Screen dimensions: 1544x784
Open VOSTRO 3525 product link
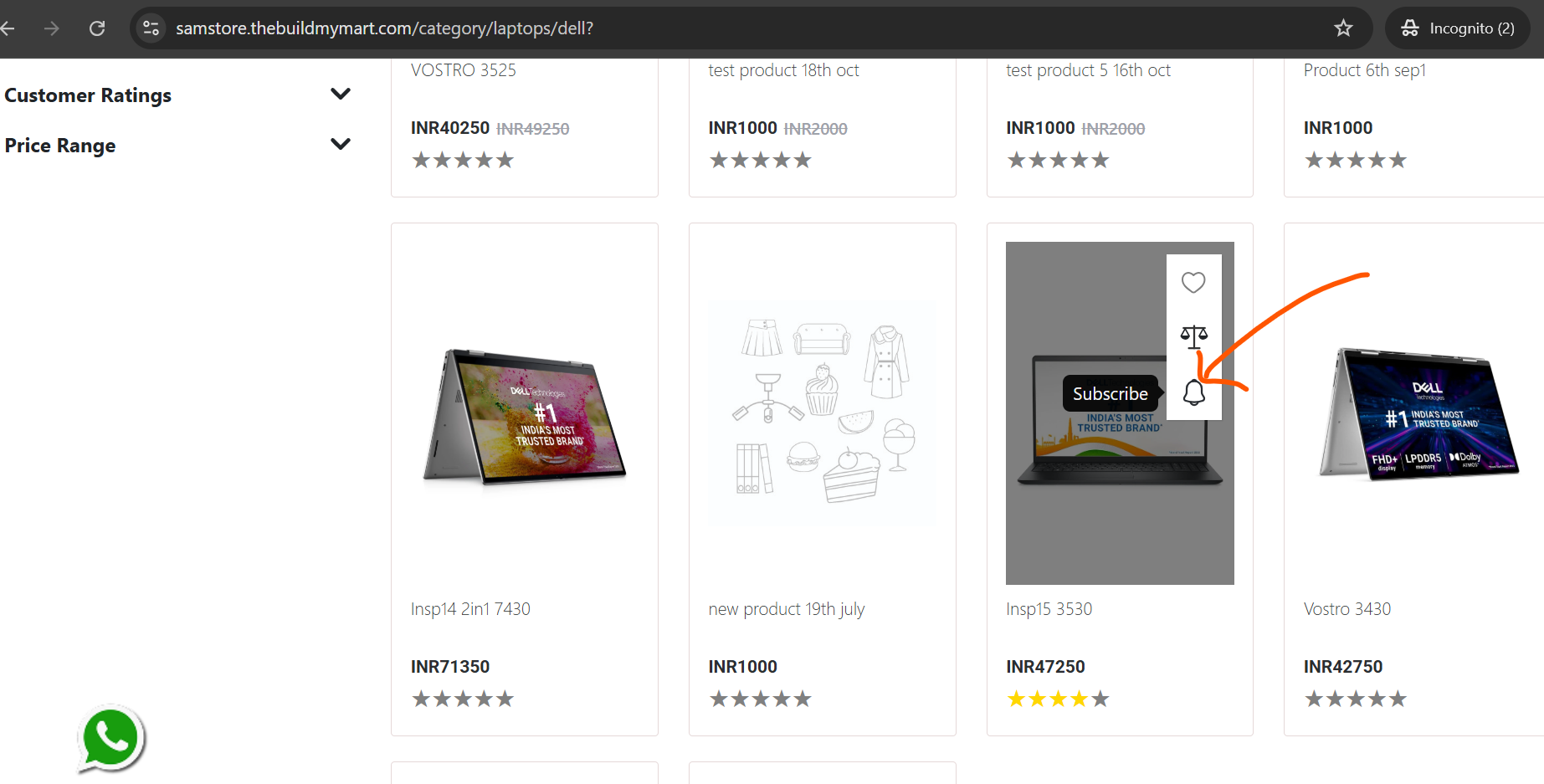tap(464, 70)
